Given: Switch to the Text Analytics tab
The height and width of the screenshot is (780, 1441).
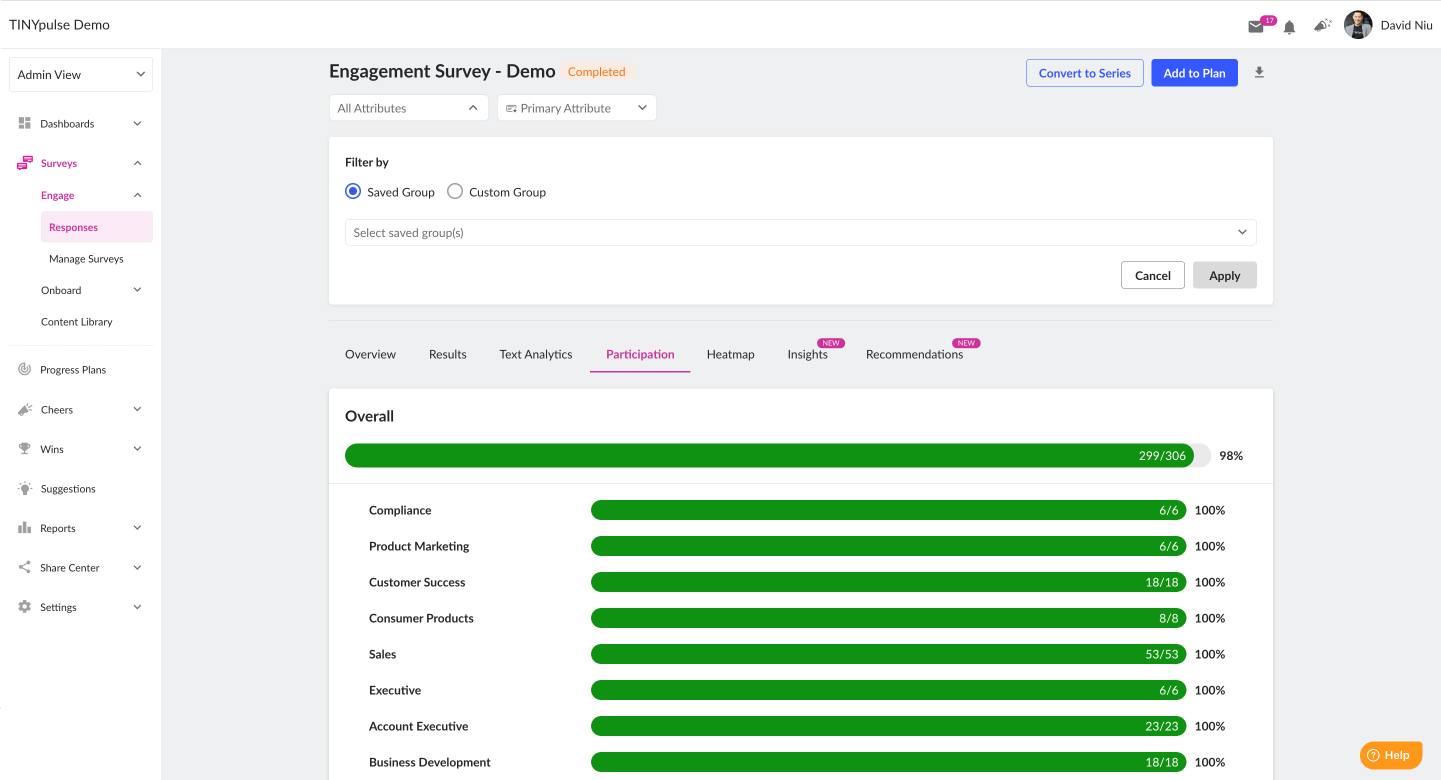Looking at the screenshot, I should [x=536, y=354].
